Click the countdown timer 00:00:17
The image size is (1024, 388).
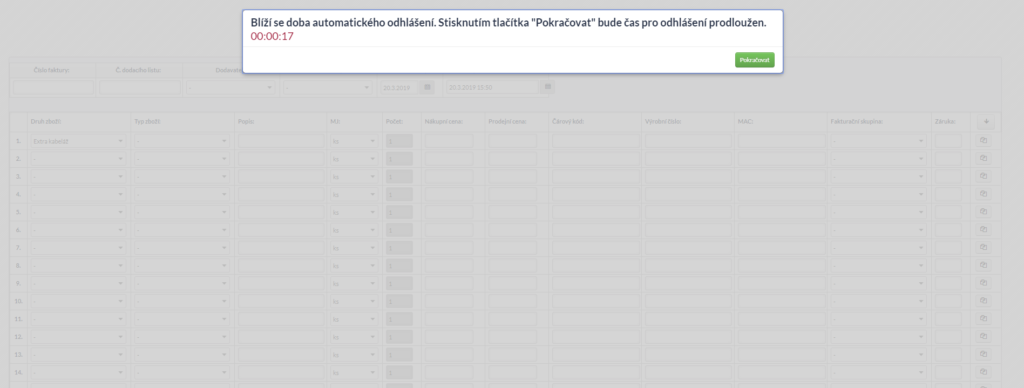(x=272, y=37)
